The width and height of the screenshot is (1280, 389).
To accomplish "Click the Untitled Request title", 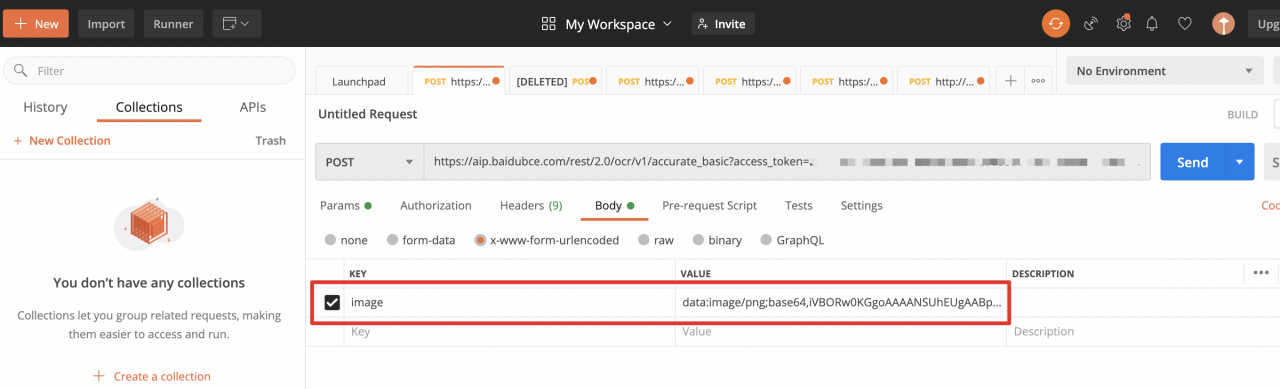I will 368,114.
